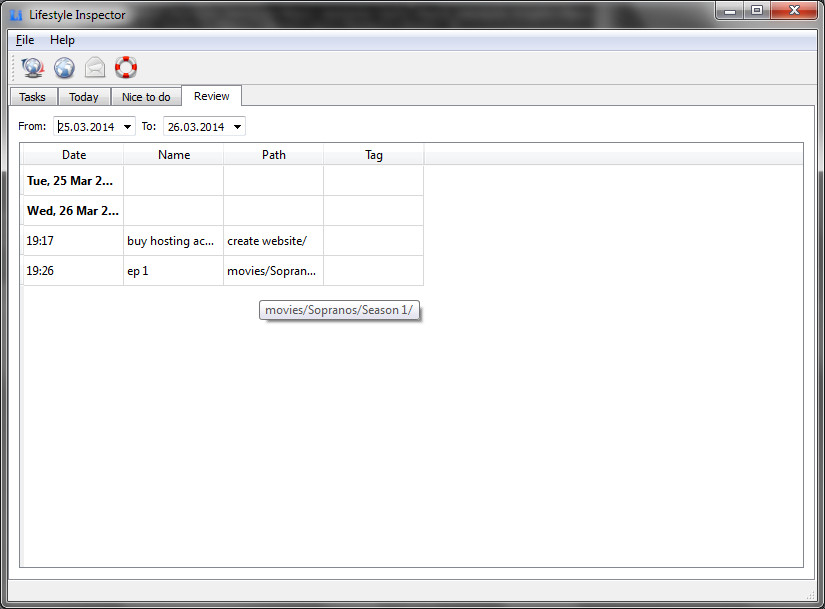This screenshot has width=825, height=609.
Task: Click the 'create website/' path cell
Action: coord(274,241)
